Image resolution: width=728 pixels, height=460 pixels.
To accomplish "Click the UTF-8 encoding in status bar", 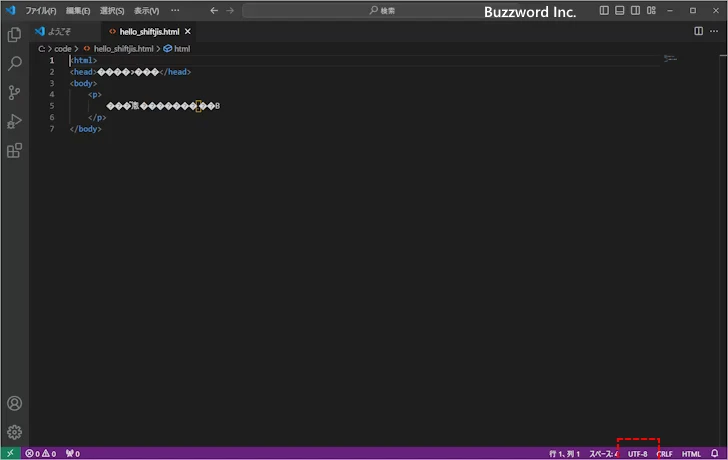I will pyautogui.click(x=637, y=454).
